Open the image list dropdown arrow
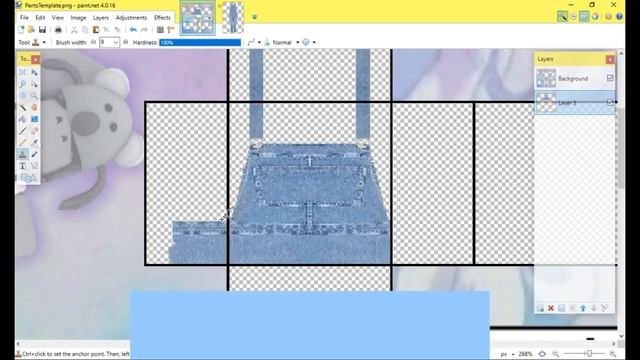Screen dimensions: 640x360 click(254, 17)
